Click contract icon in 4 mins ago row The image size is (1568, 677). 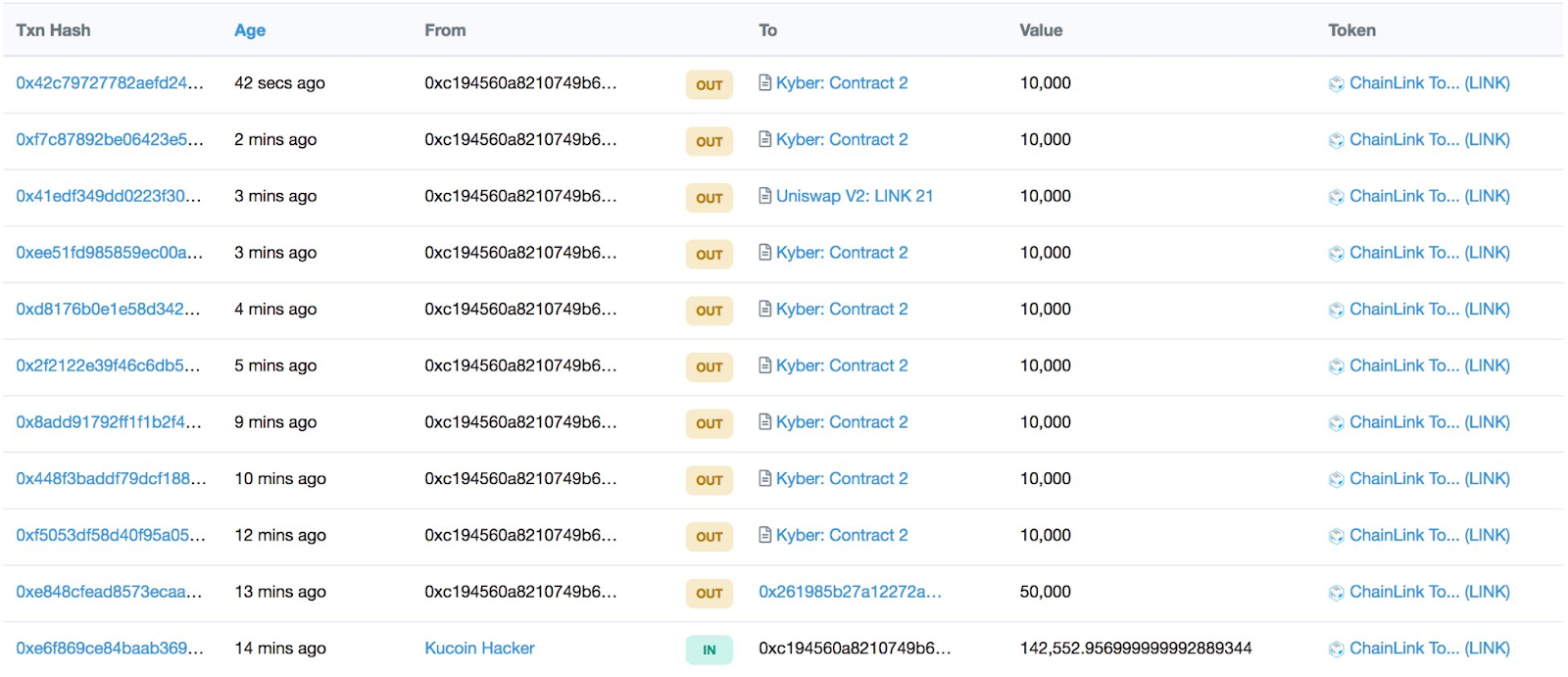(765, 310)
